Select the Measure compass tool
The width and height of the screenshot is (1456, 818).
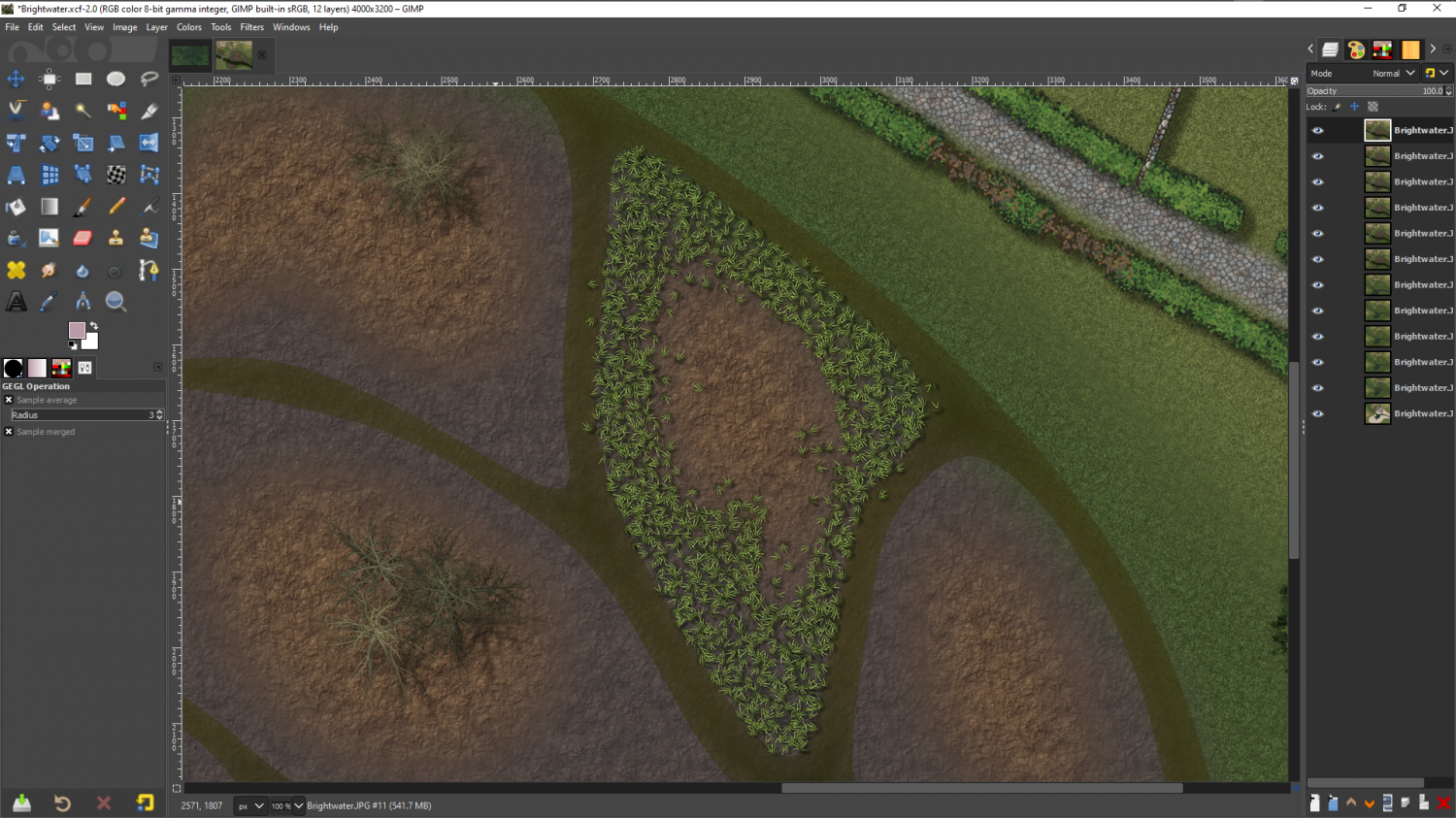click(83, 302)
